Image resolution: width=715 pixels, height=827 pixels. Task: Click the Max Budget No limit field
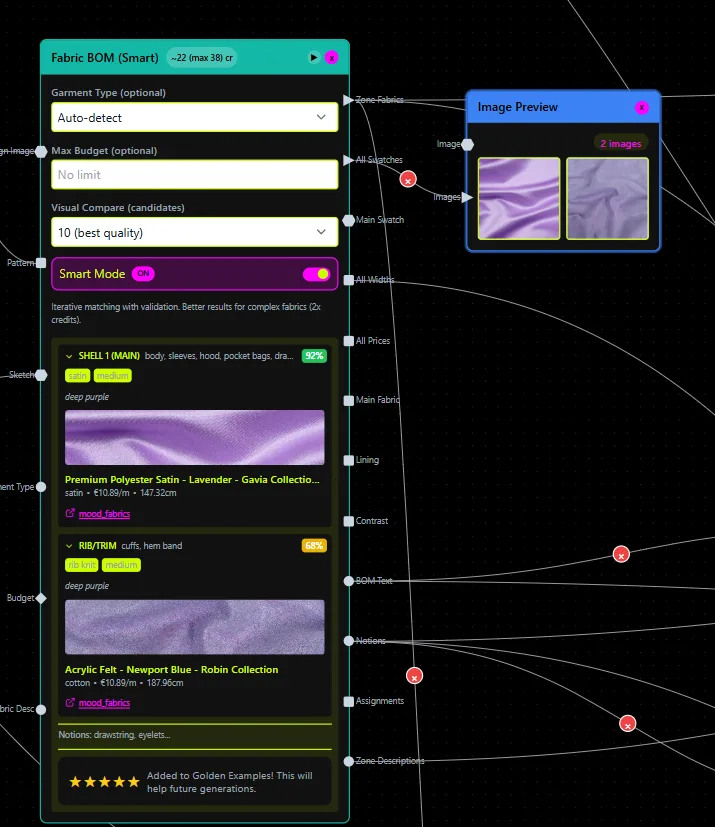tap(195, 175)
